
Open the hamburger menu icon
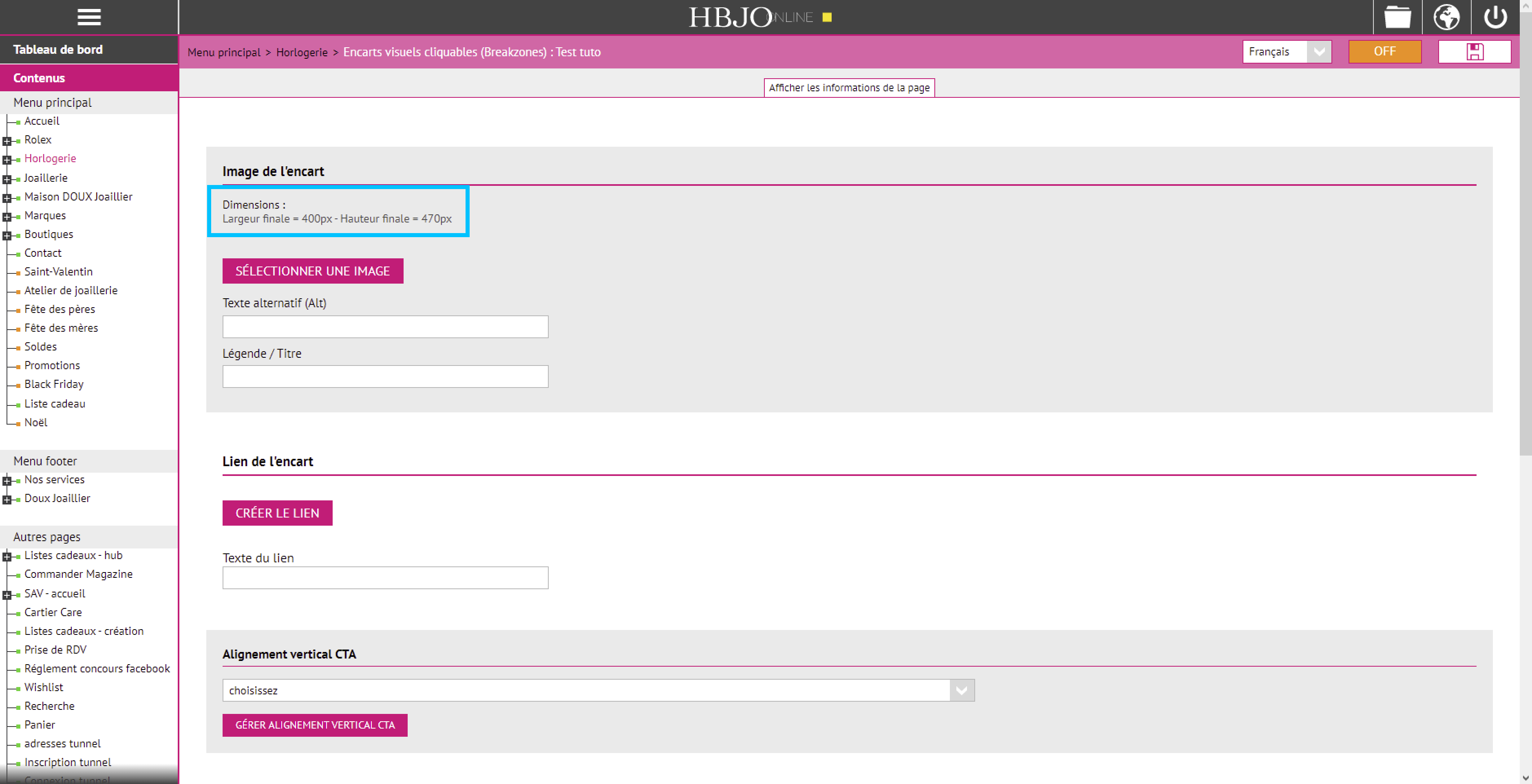[88, 17]
